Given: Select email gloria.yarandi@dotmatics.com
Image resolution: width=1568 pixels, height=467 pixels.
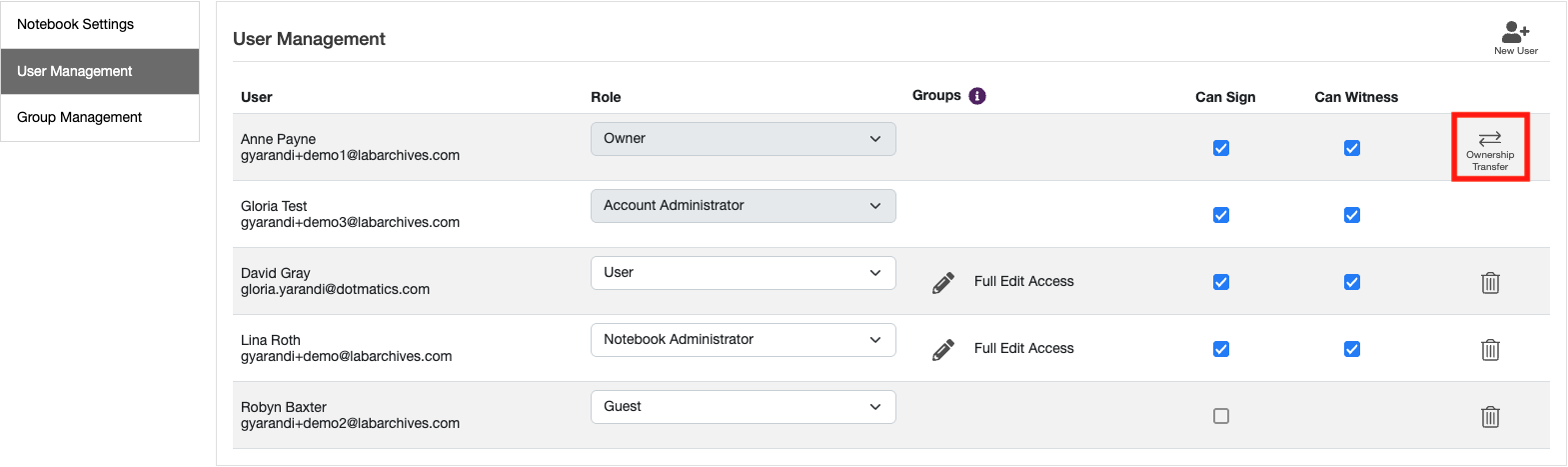Looking at the screenshot, I should click(x=335, y=290).
